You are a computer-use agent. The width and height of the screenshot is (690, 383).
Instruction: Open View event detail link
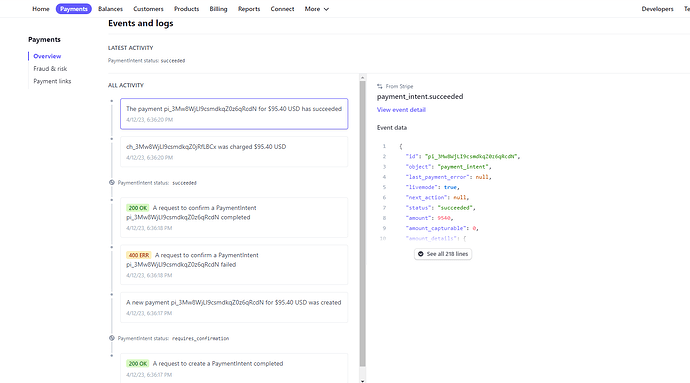click(401, 110)
